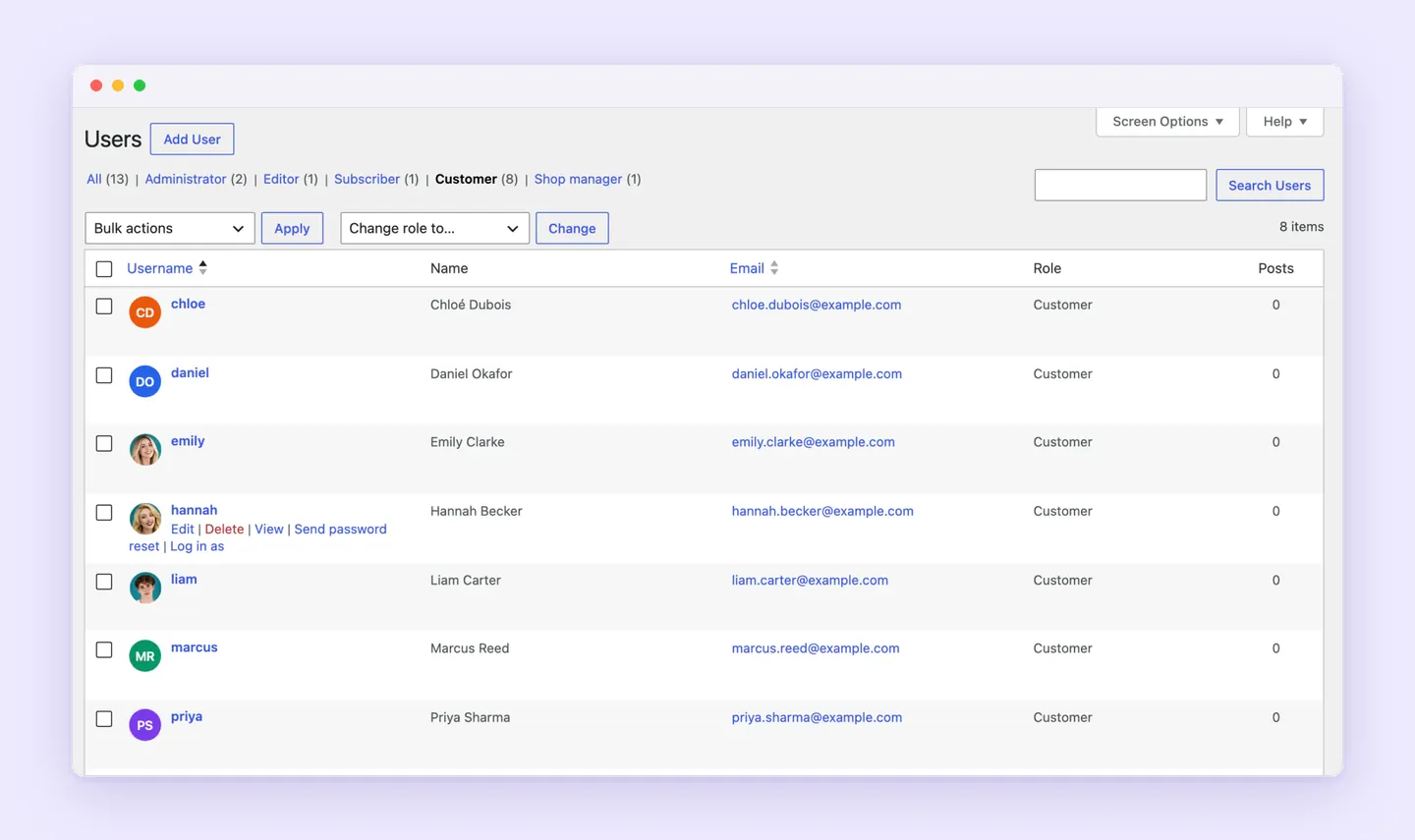Click Log in as under hannah
The height and width of the screenshot is (840, 1415).
197,546
